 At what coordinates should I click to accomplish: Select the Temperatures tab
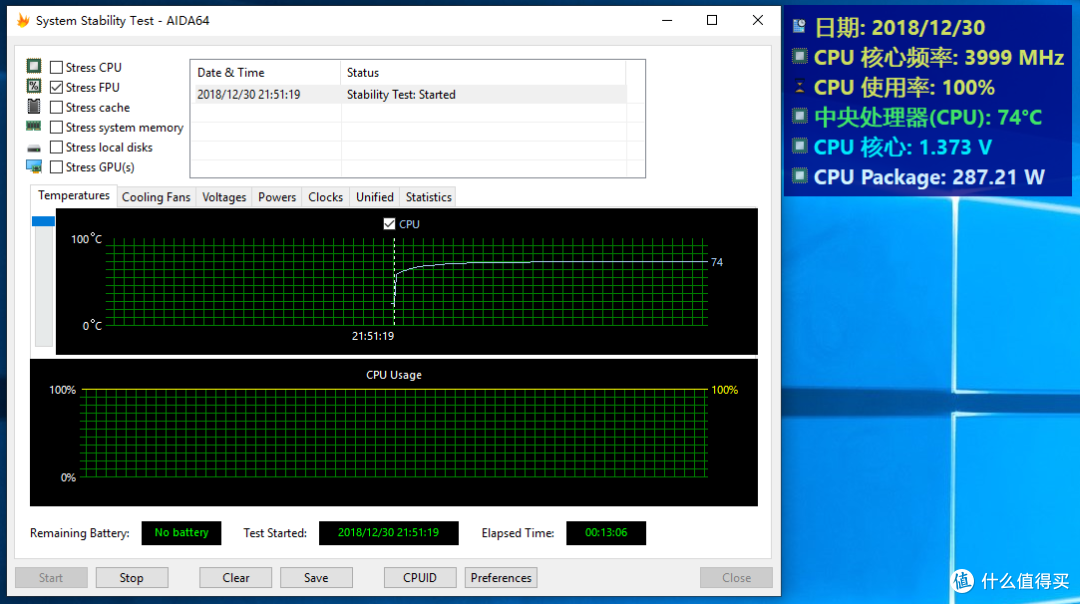click(74, 196)
